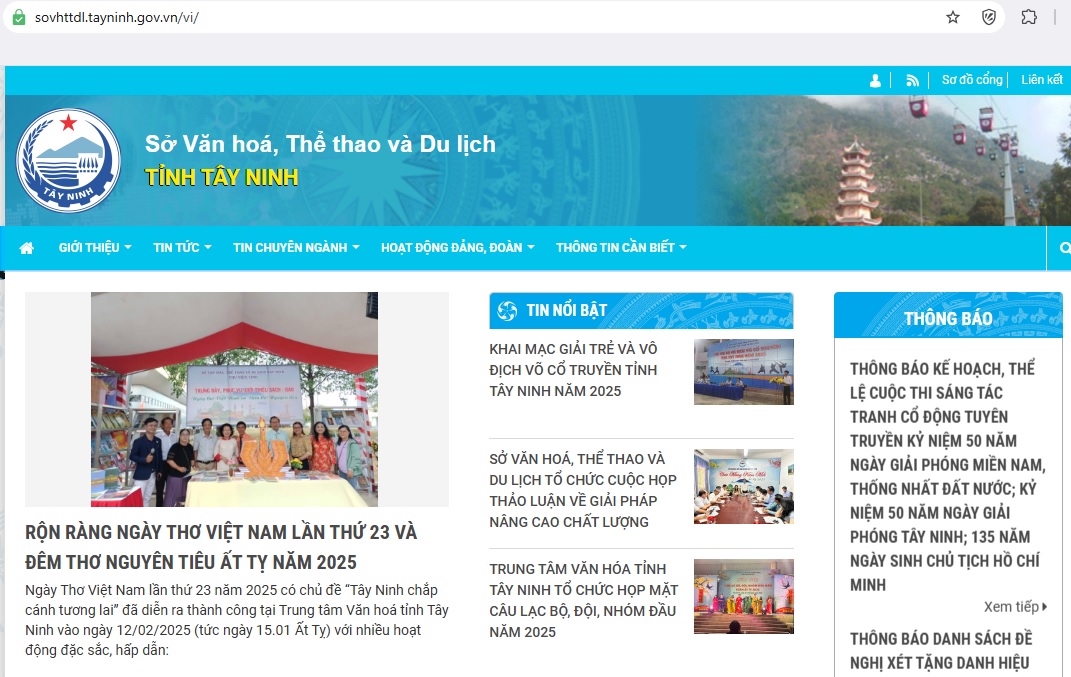Click the search magnifier icon
Image resolution: width=1071 pixels, height=677 pixels.
1065,248
